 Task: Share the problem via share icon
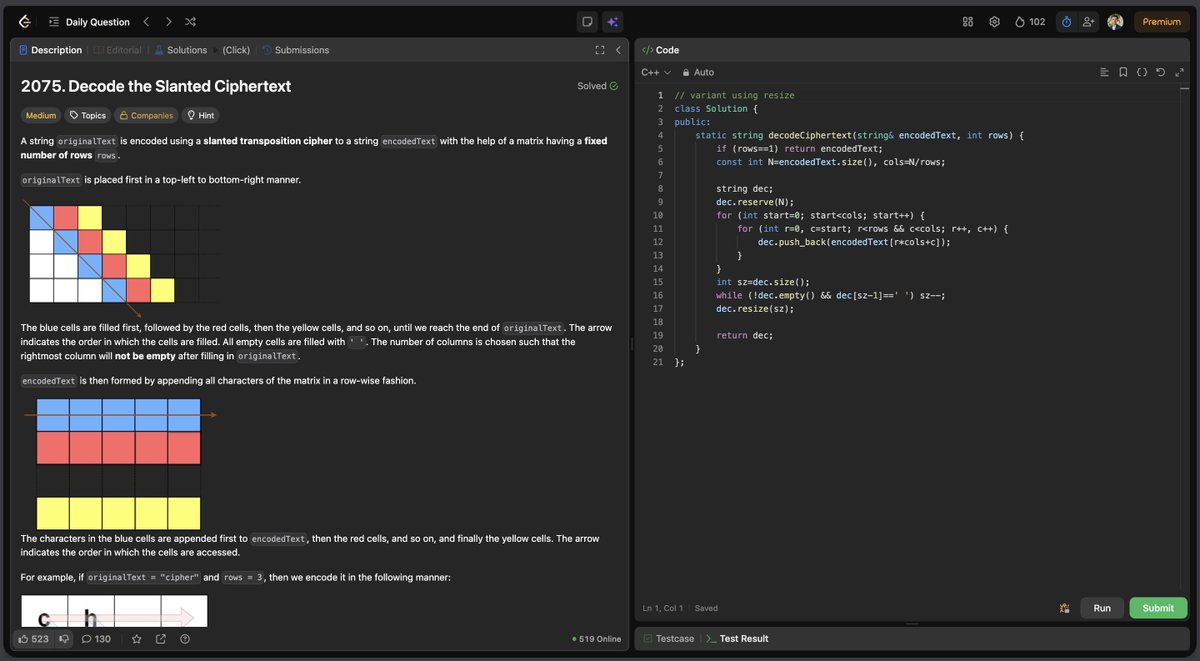[x=160, y=639]
